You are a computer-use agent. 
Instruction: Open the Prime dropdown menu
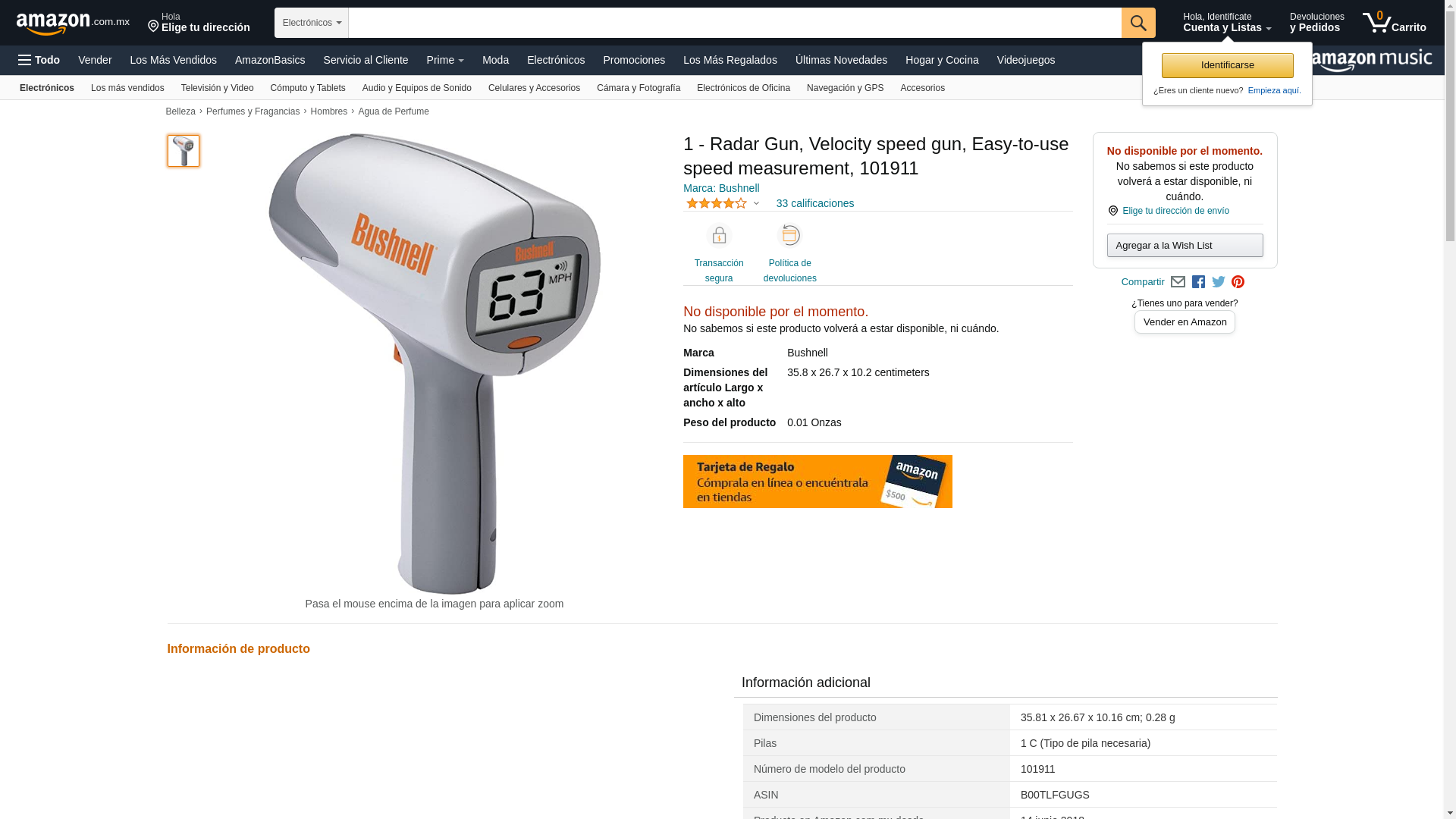coord(445,60)
